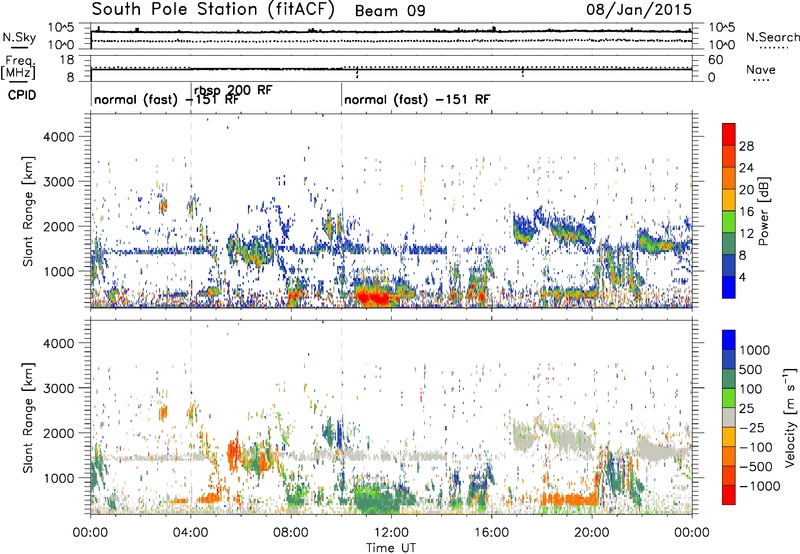Click the '20:00' time axis label
The width and height of the screenshot is (800, 554).
click(x=592, y=533)
